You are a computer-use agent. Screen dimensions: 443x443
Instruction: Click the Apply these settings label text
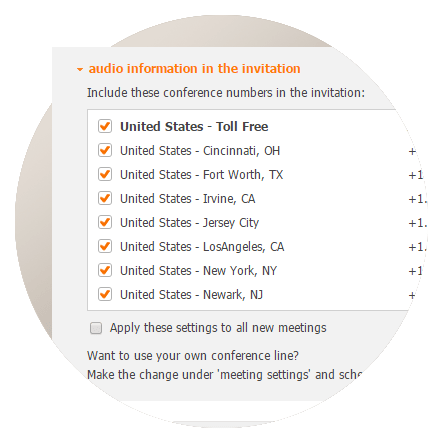[218, 328]
